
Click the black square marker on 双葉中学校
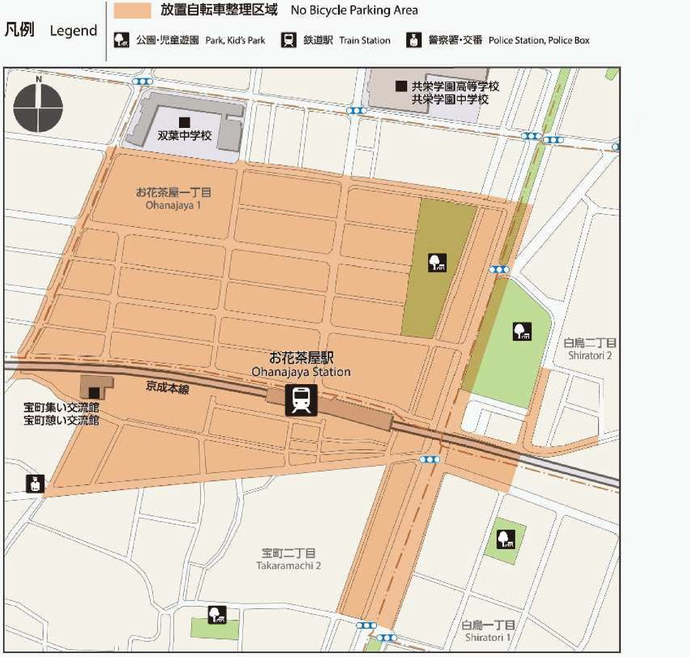click(183, 123)
